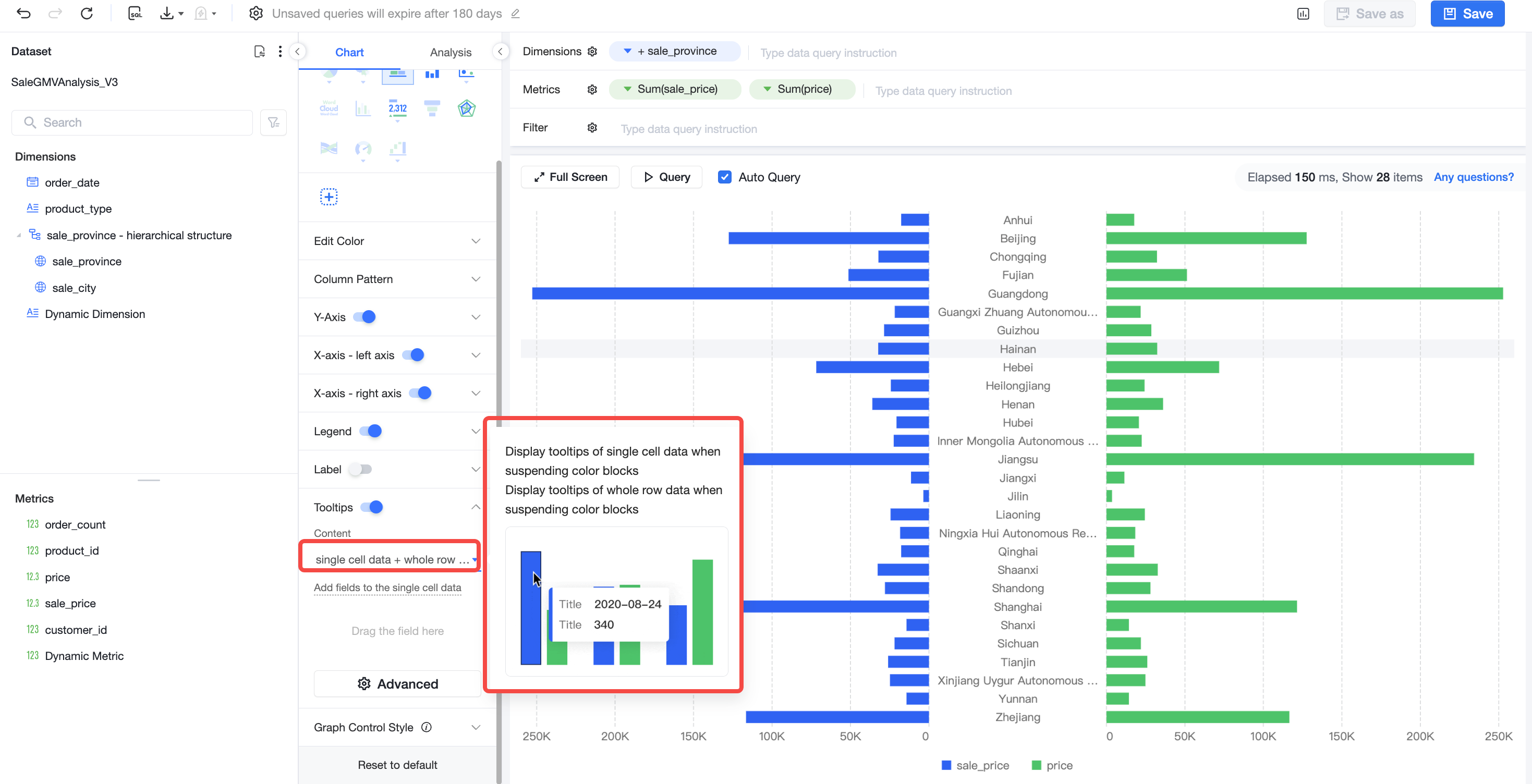Open the Dimensions settings gear
1532x784 pixels.
pos(592,52)
